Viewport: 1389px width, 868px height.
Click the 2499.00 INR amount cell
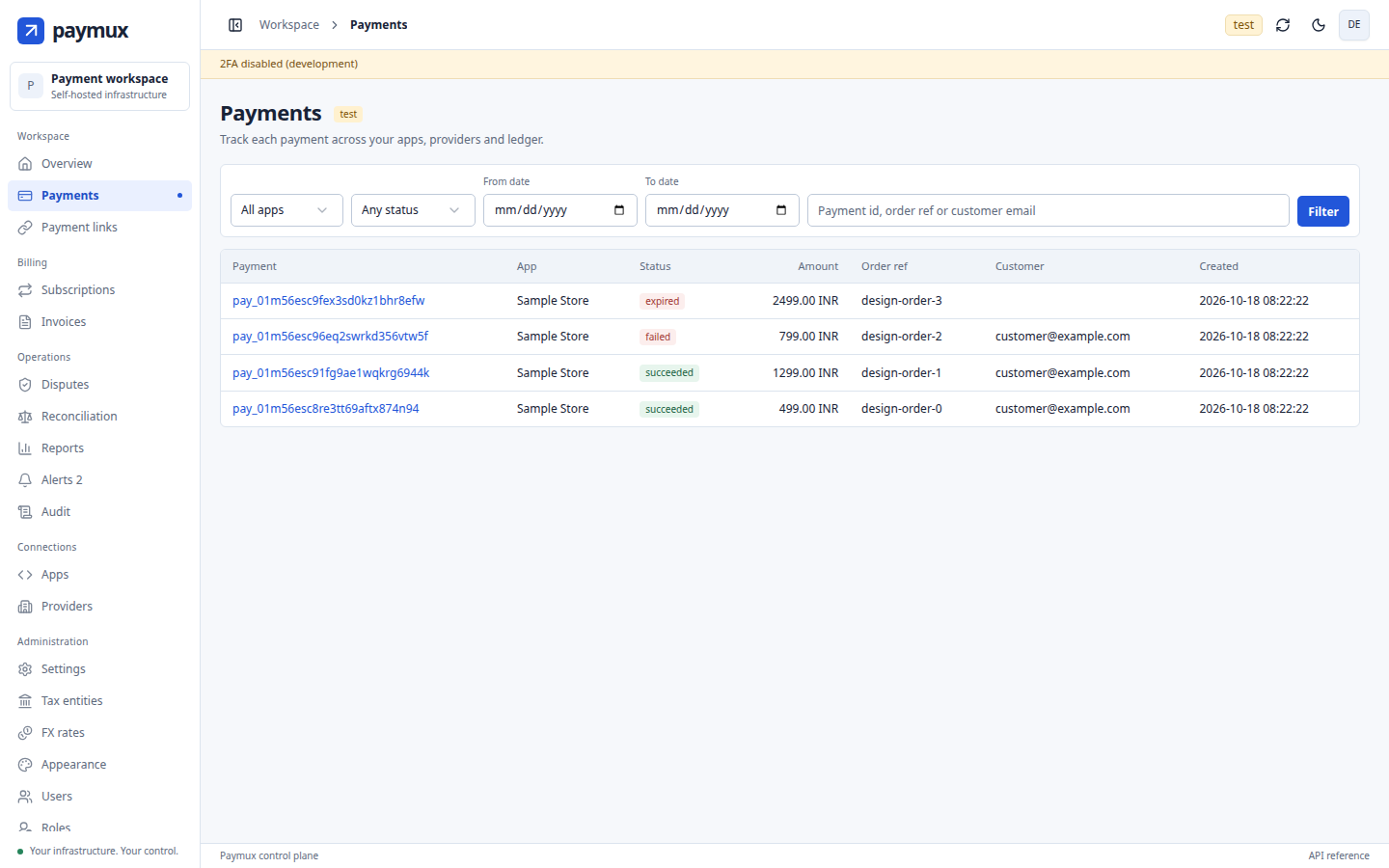coord(805,301)
